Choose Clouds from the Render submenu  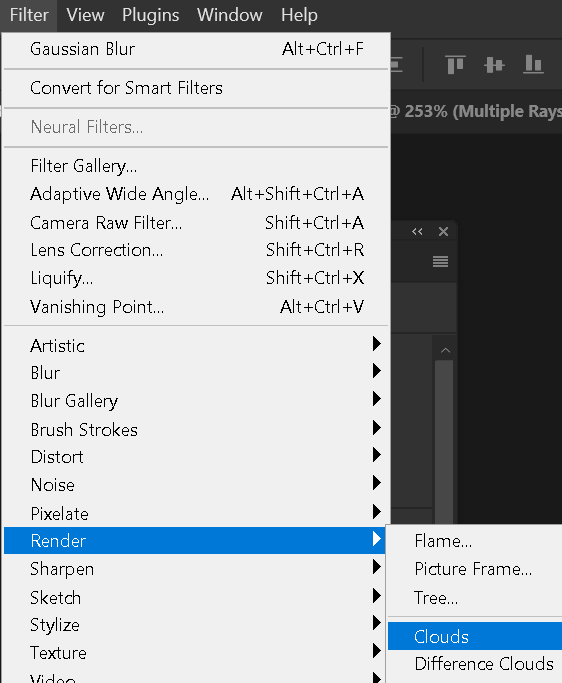[x=475, y=636]
